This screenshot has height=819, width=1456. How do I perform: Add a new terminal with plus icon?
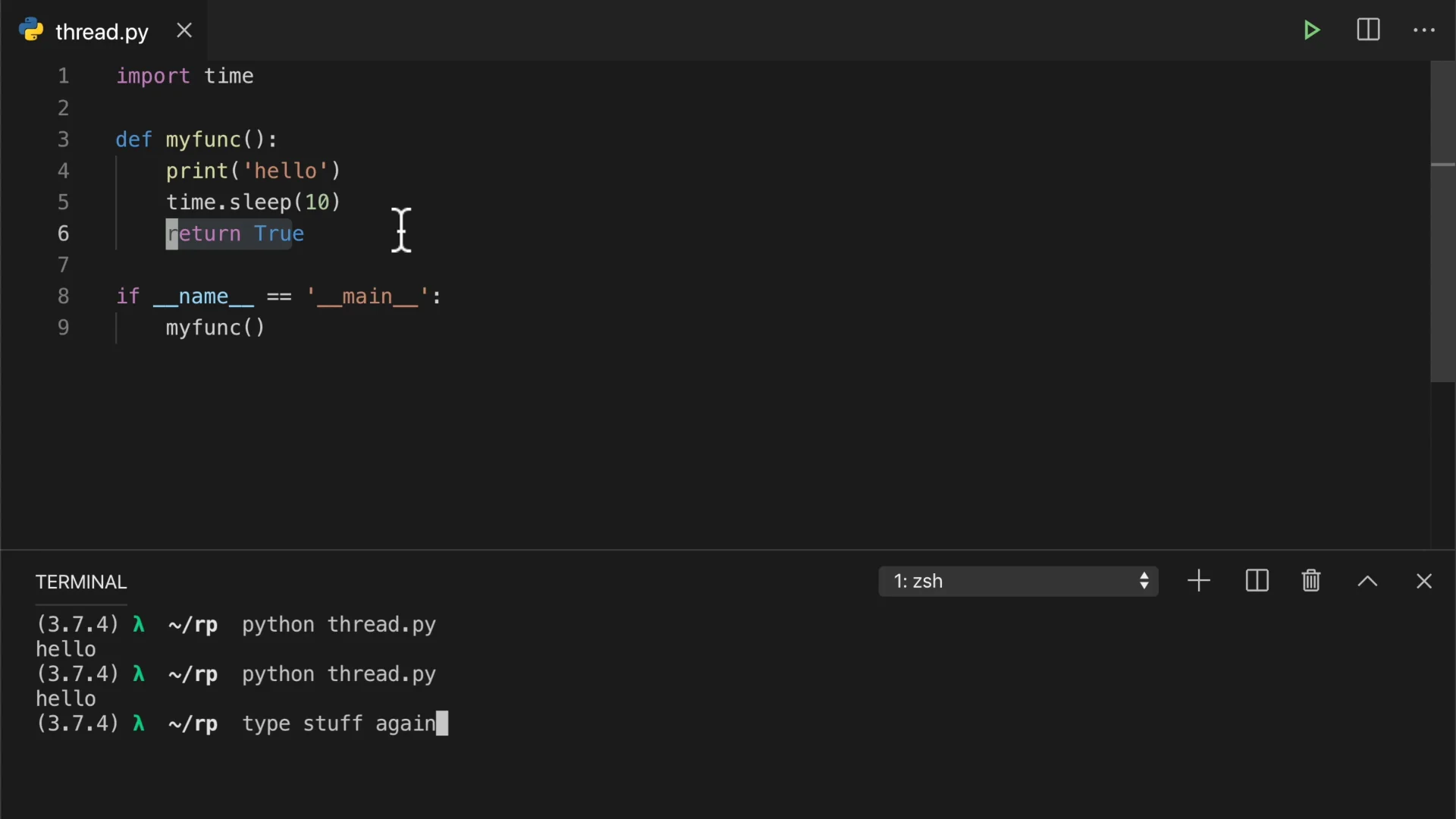point(1199,582)
